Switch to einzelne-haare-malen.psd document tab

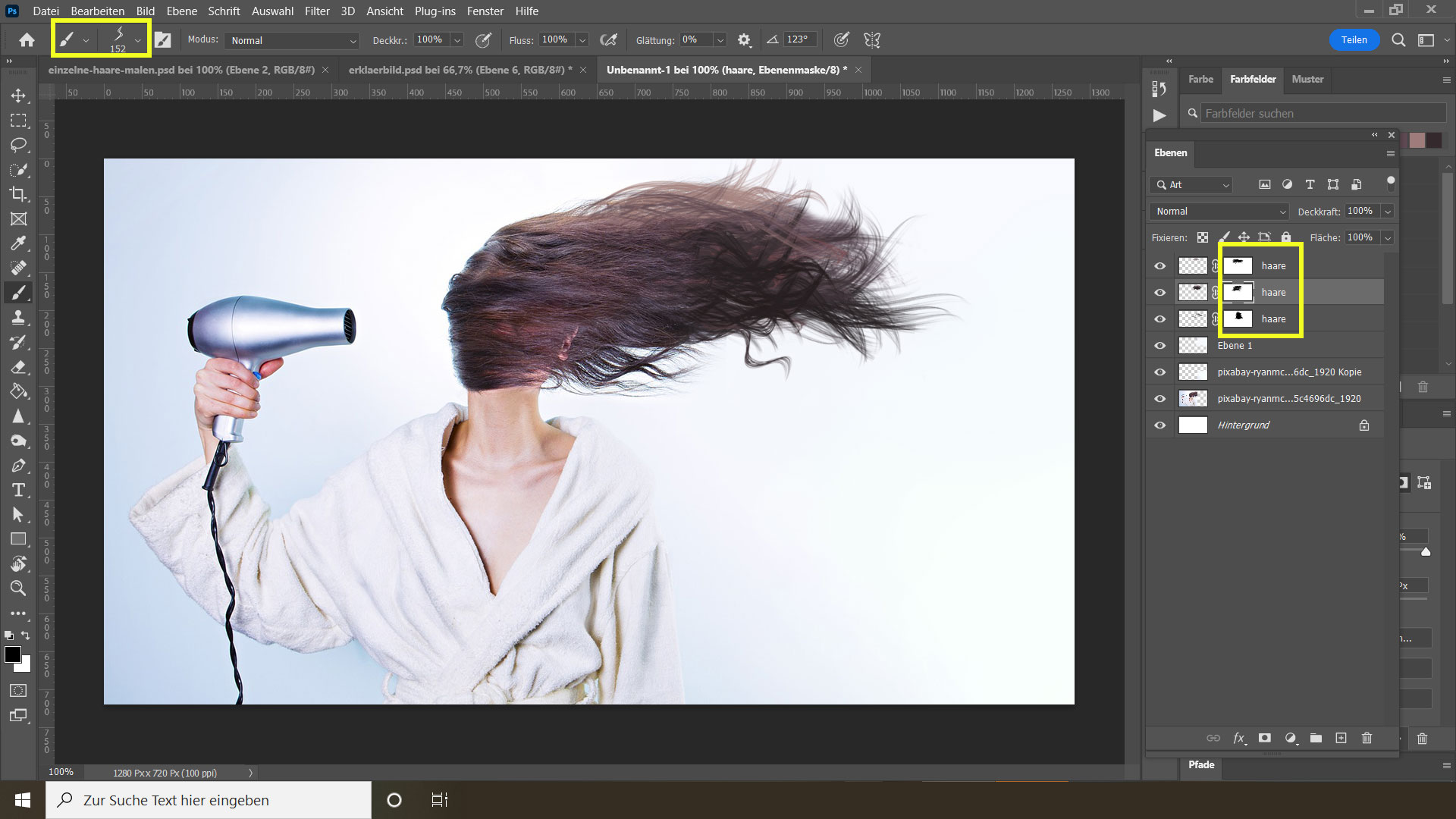[181, 70]
